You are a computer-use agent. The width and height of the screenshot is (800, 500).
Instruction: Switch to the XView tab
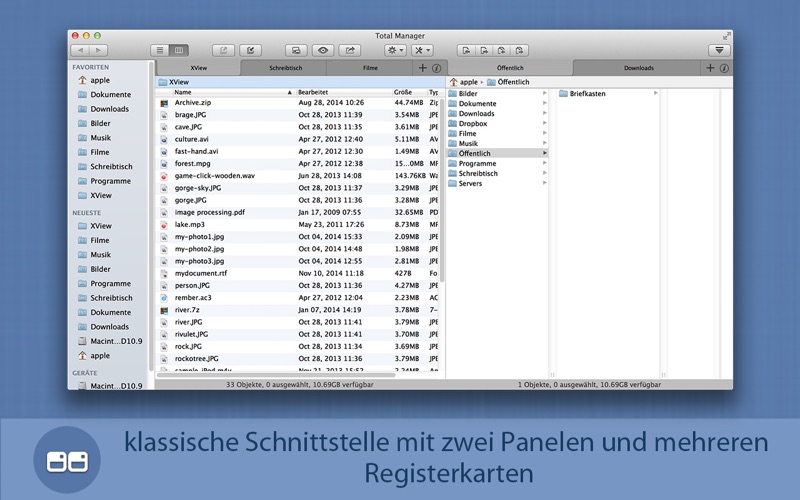tap(198, 68)
